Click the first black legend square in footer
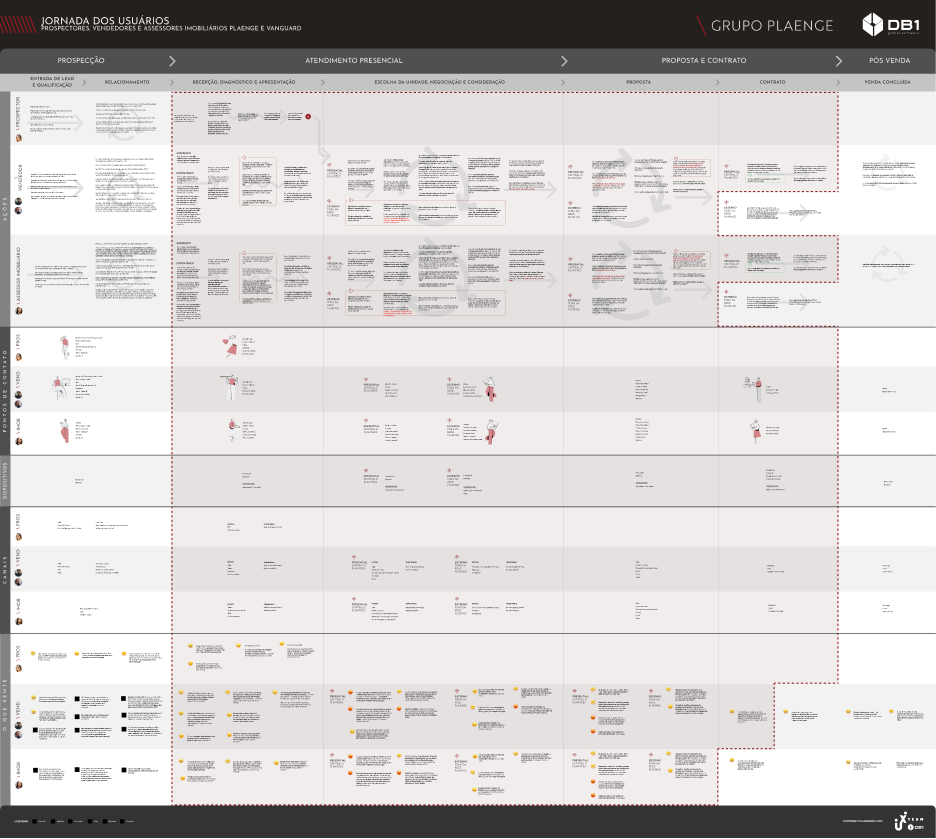Viewport: 936px width, 839px height. [x=35, y=821]
